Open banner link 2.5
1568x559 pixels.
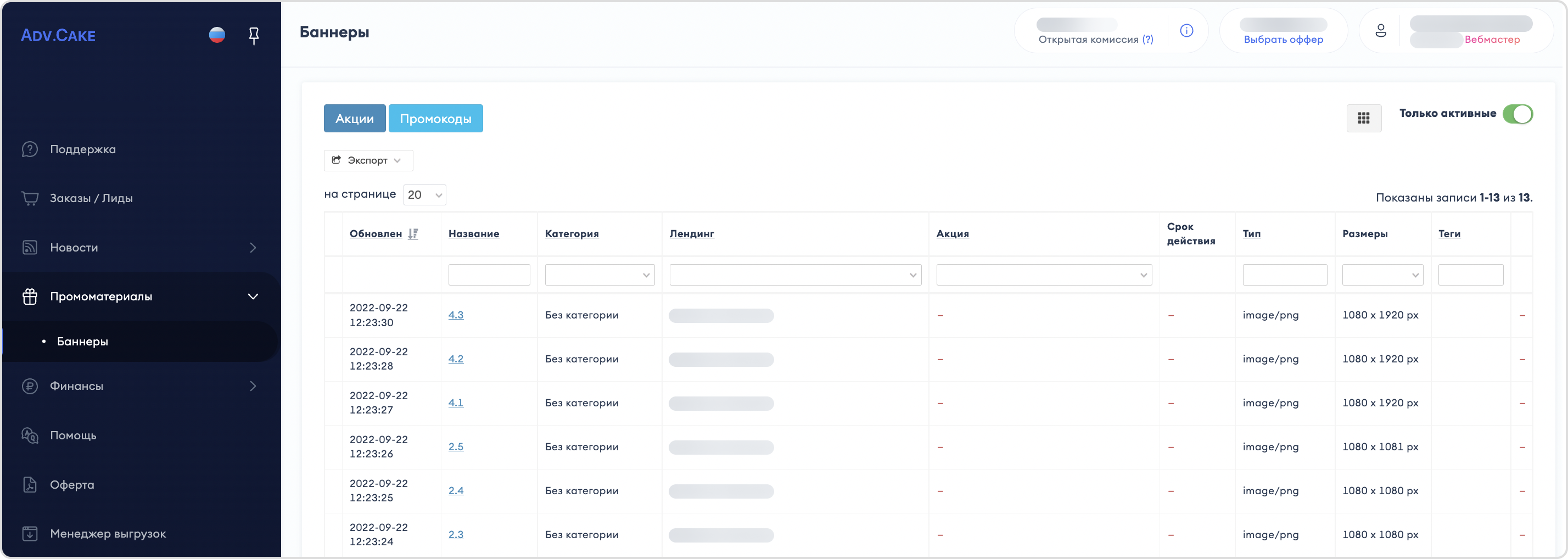[456, 446]
